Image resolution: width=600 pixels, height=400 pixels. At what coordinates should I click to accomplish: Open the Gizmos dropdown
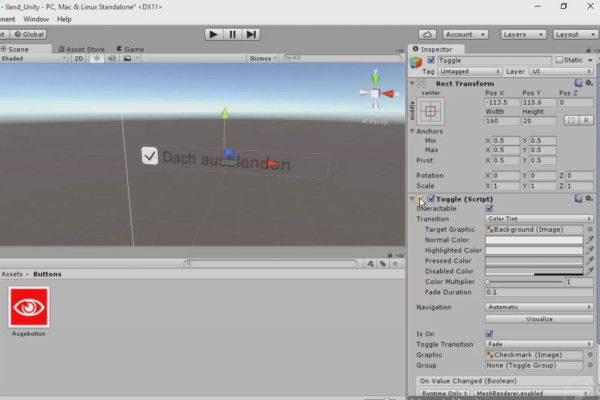pos(263,58)
